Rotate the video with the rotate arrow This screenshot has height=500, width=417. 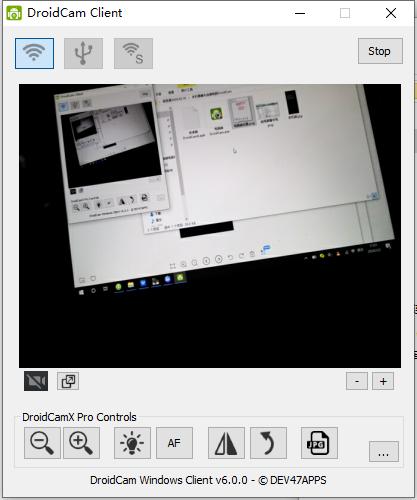point(268,443)
